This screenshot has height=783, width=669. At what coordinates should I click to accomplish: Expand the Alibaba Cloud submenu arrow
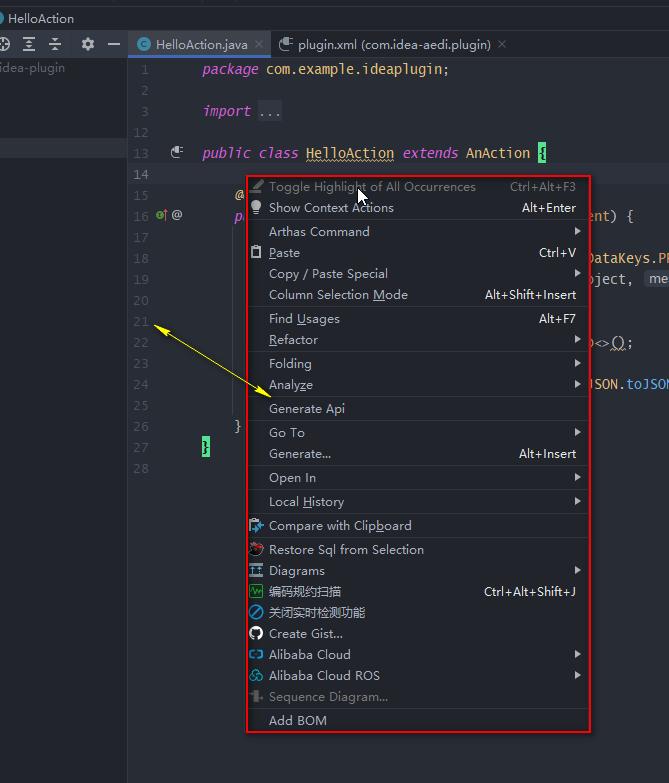(578, 654)
